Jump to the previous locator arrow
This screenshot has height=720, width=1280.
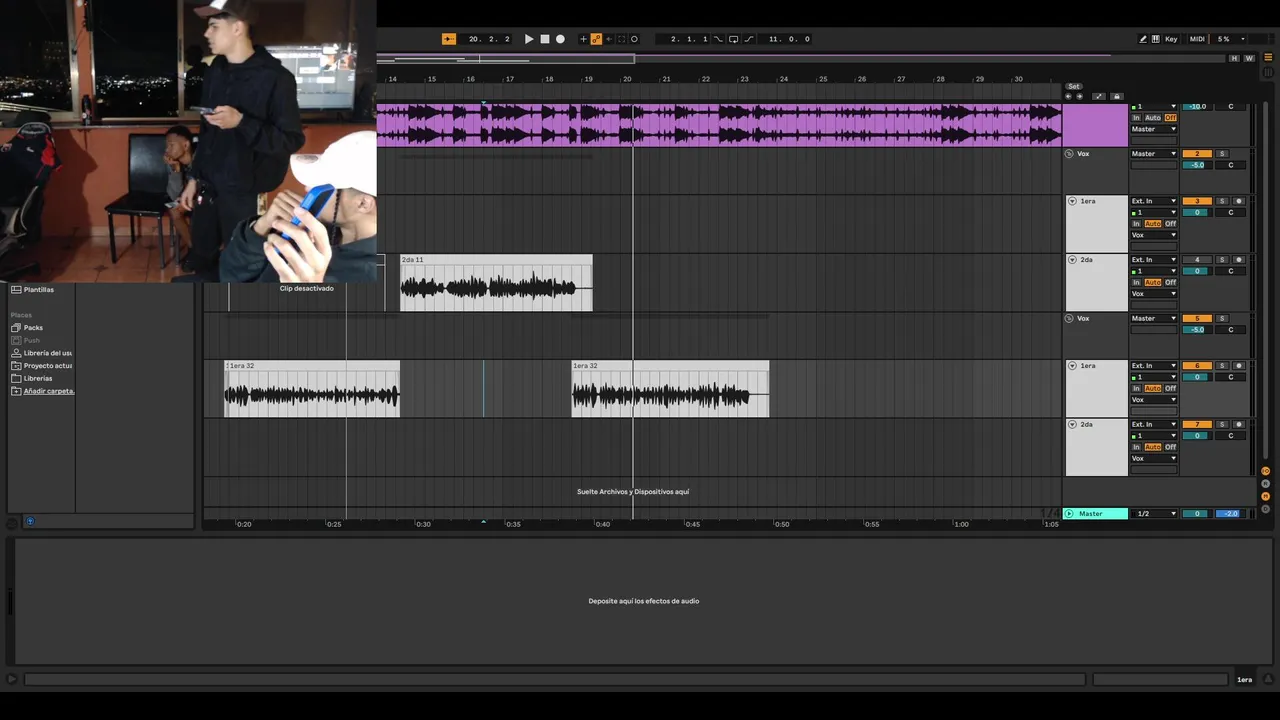click(1069, 96)
